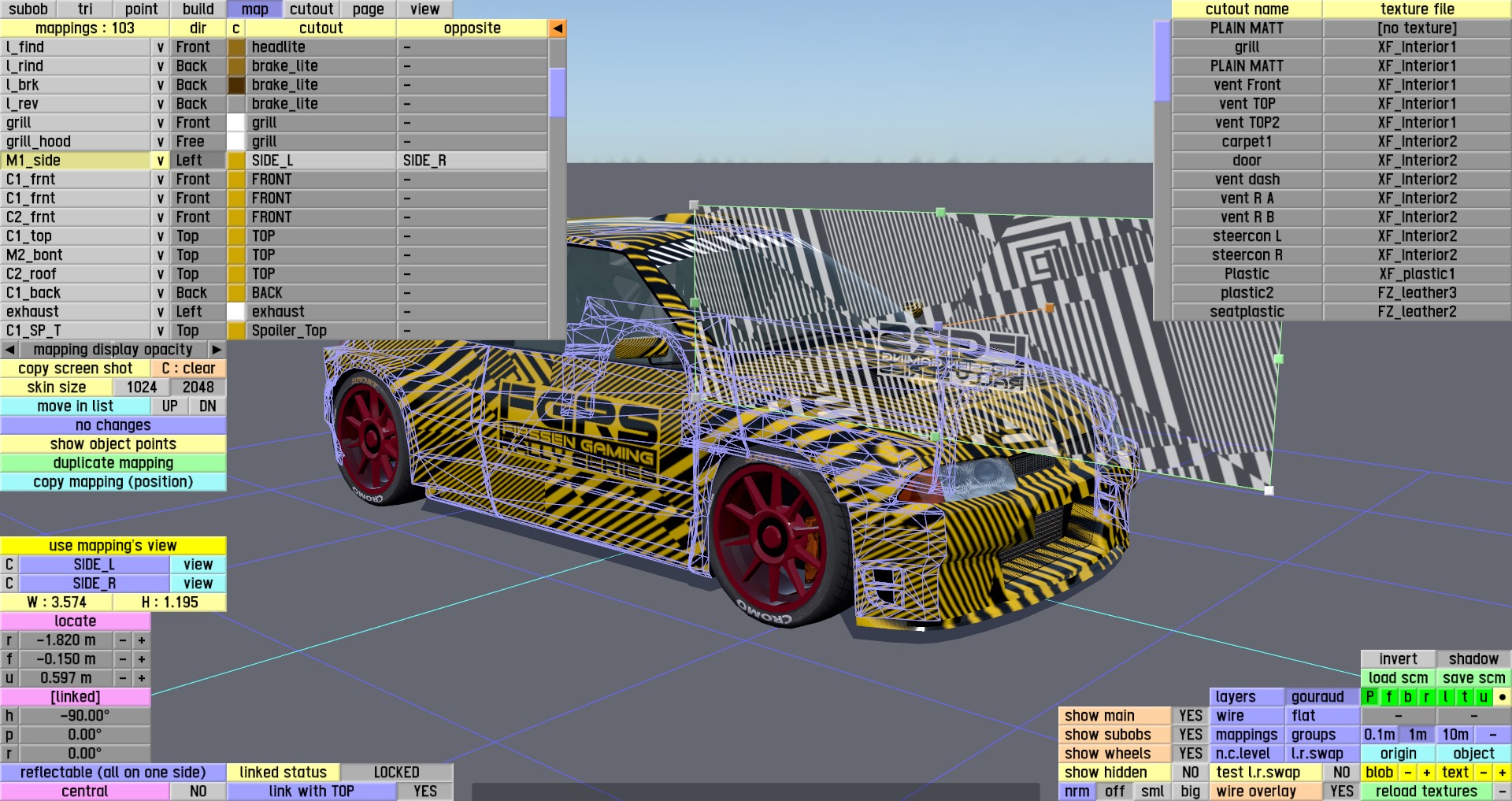Open the v dropdown for C2_roof mapping
The width and height of the screenshot is (1512, 801).
click(161, 274)
